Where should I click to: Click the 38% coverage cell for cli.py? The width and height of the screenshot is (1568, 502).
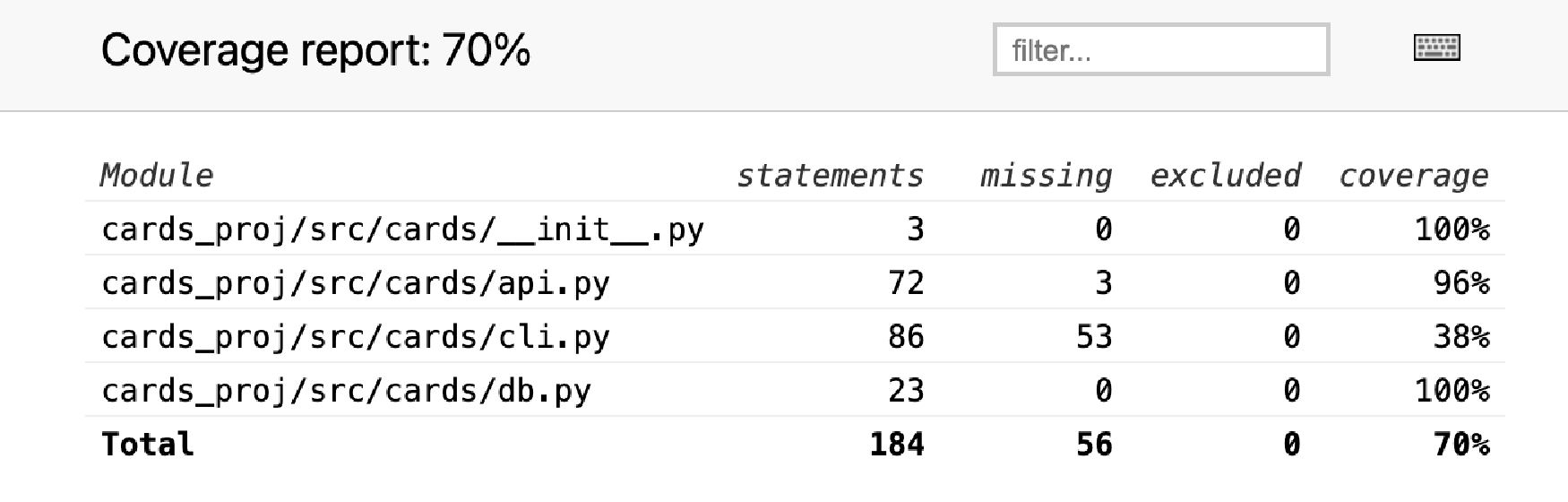coord(1461,337)
